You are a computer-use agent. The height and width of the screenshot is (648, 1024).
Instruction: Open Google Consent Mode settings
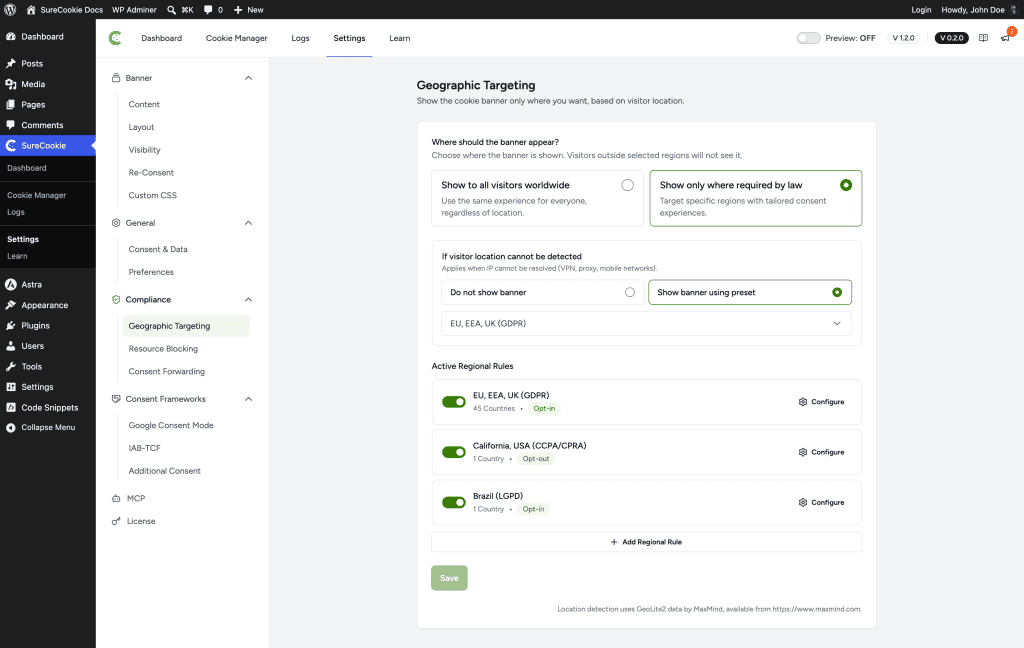[x=171, y=425]
